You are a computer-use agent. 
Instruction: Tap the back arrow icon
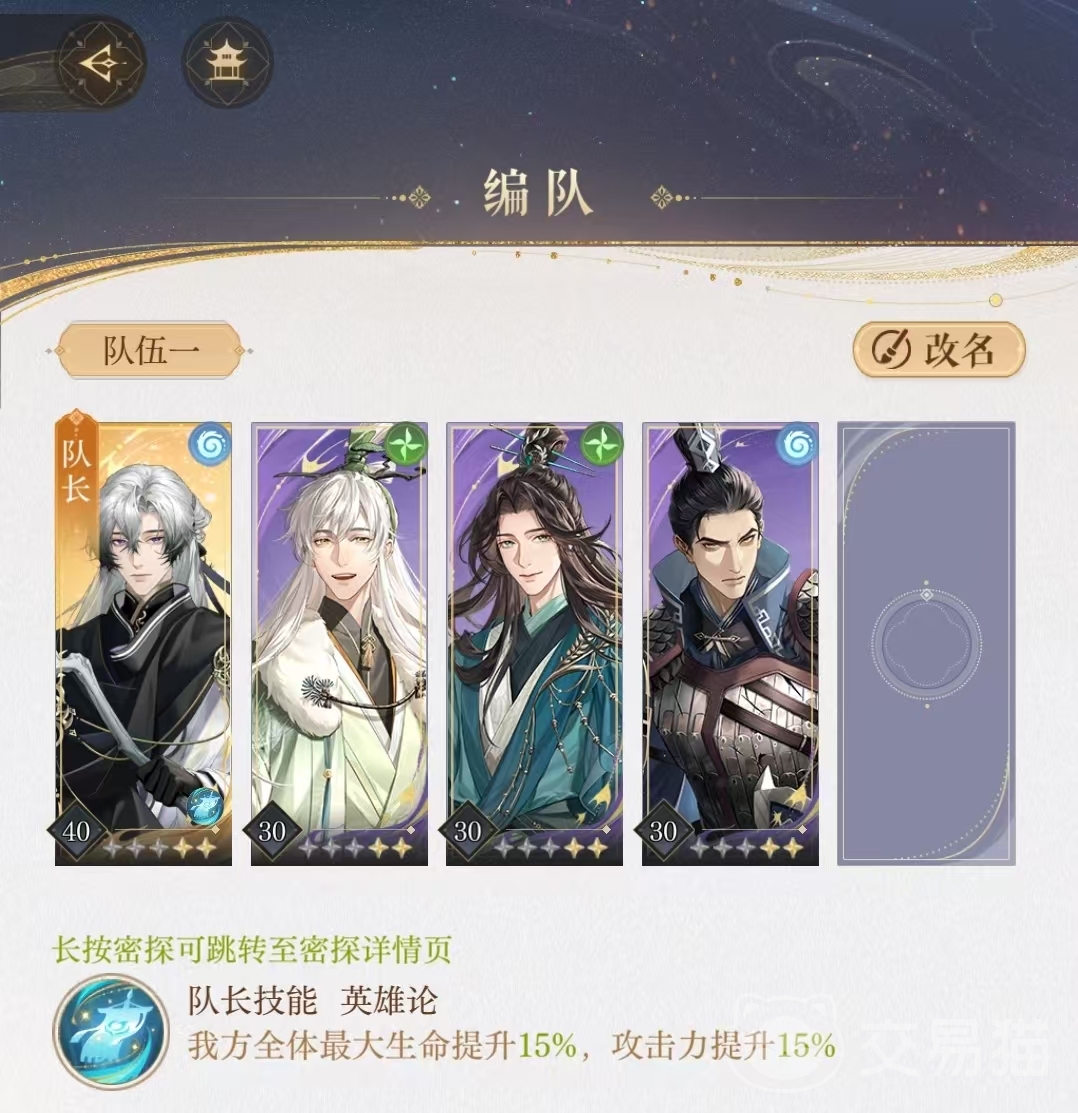click(101, 63)
